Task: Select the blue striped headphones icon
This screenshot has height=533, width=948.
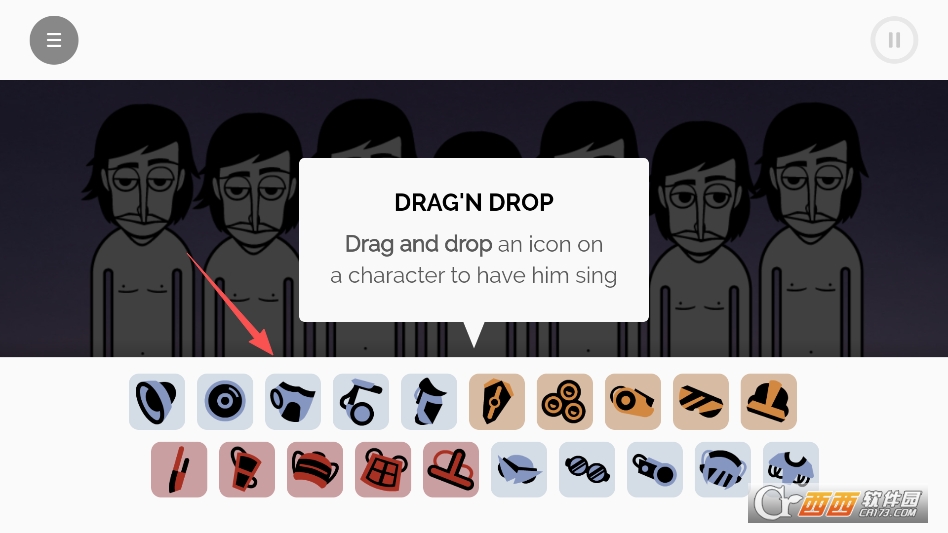Action: [723, 470]
